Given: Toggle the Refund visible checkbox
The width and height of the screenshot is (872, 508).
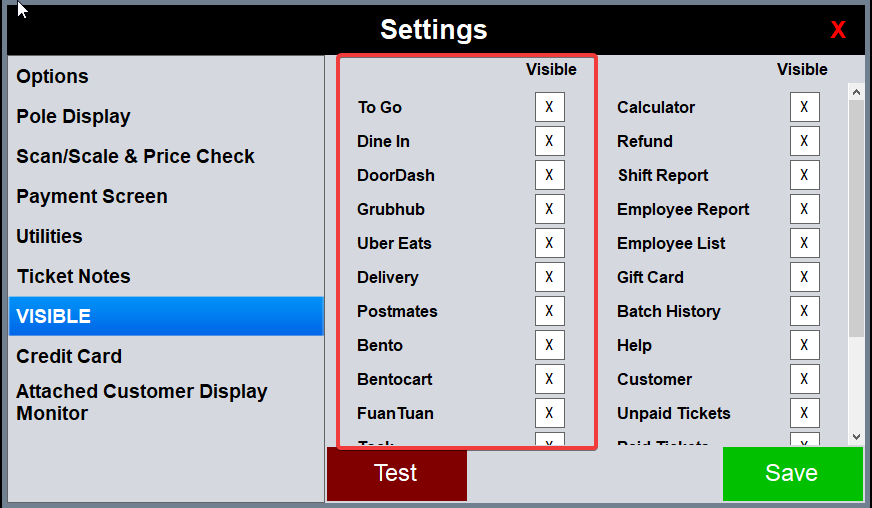Looking at the screenshot, I should (x=804, y=142).
